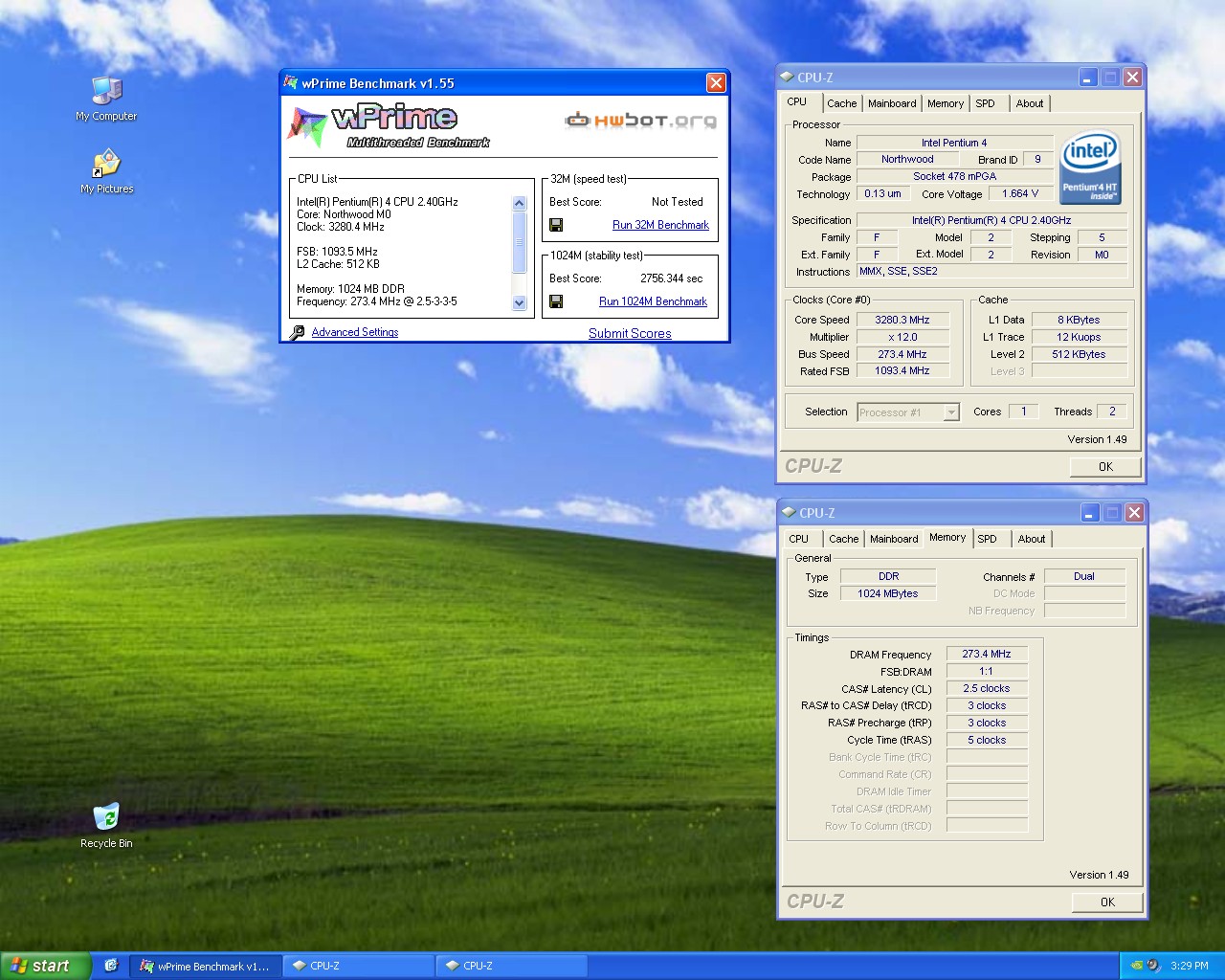The image size is (1225, 980).
Task: Click the floppy save icon under 32M test
Action: (x=556, y=225)
